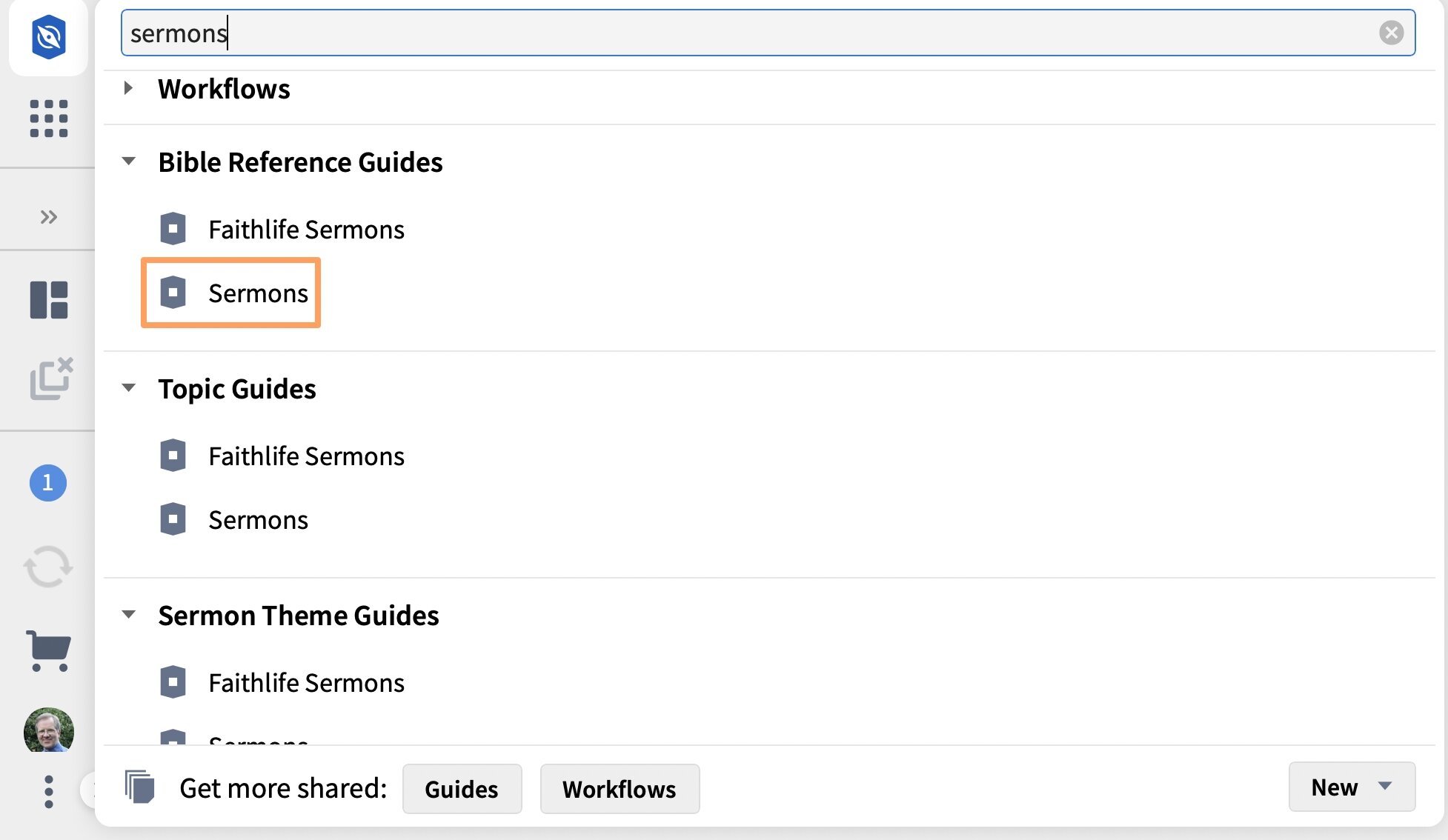Click the Workflows section heading text
Image resolution: width=1448 pixels, height=840 pixels.
coord(224,89)
